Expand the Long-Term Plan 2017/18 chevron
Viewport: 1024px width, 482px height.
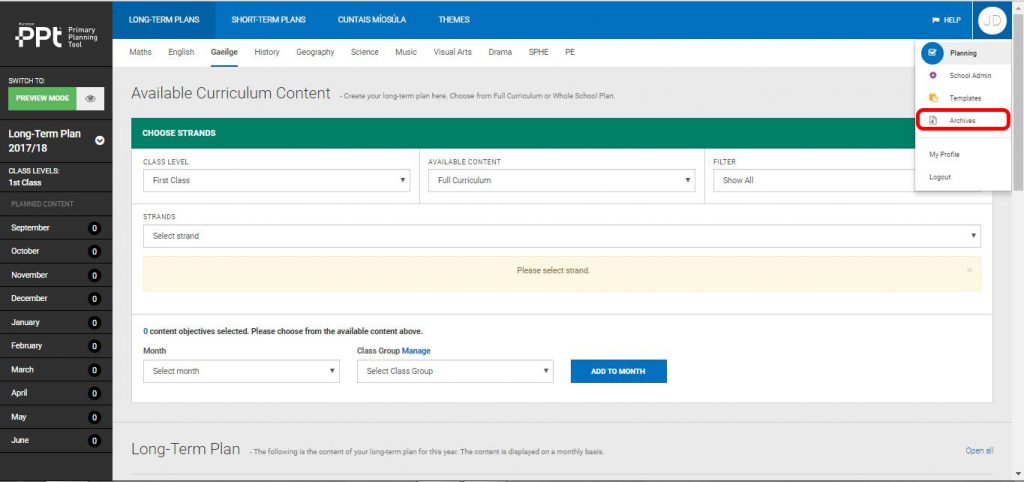(x=99, y=140)
